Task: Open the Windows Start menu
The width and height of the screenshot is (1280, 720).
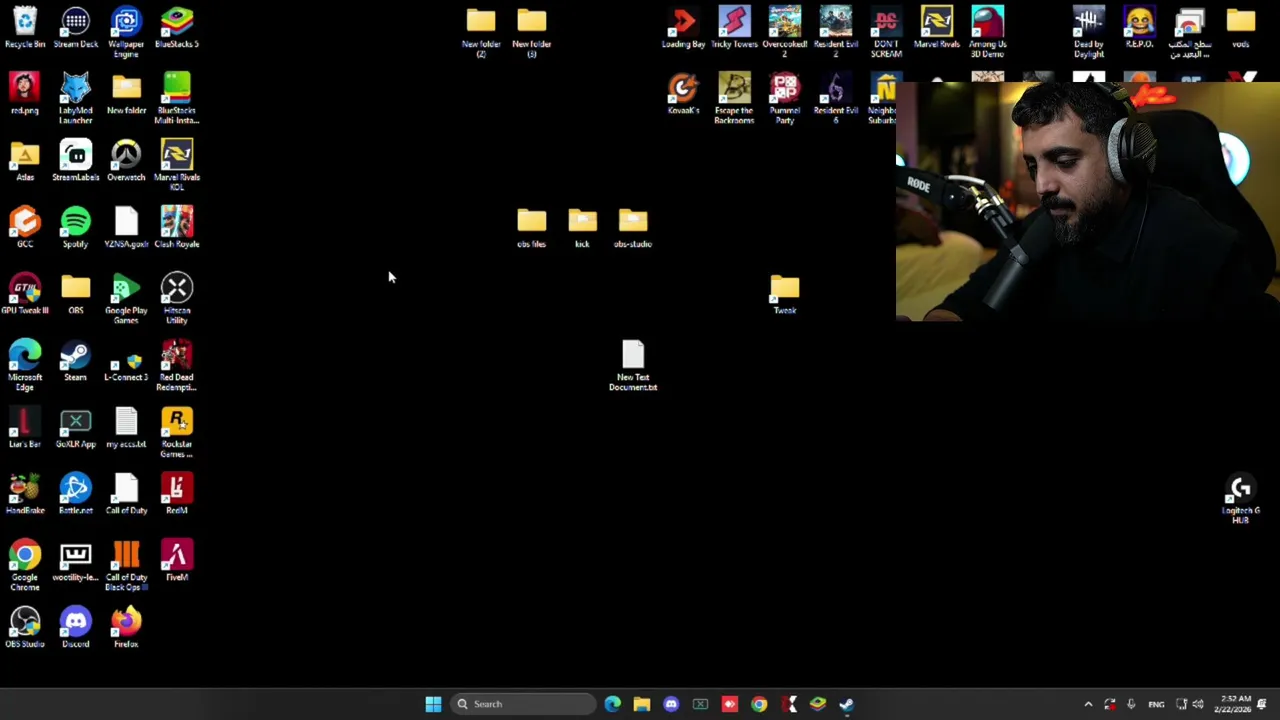Action: (x=433, y=704)
